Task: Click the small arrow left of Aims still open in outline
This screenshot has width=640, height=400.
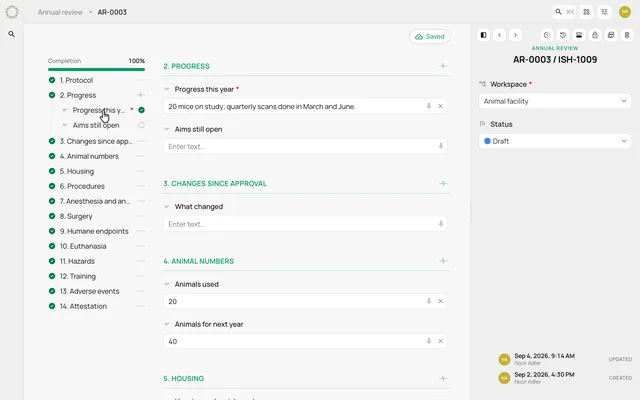Action: (65, 125)
